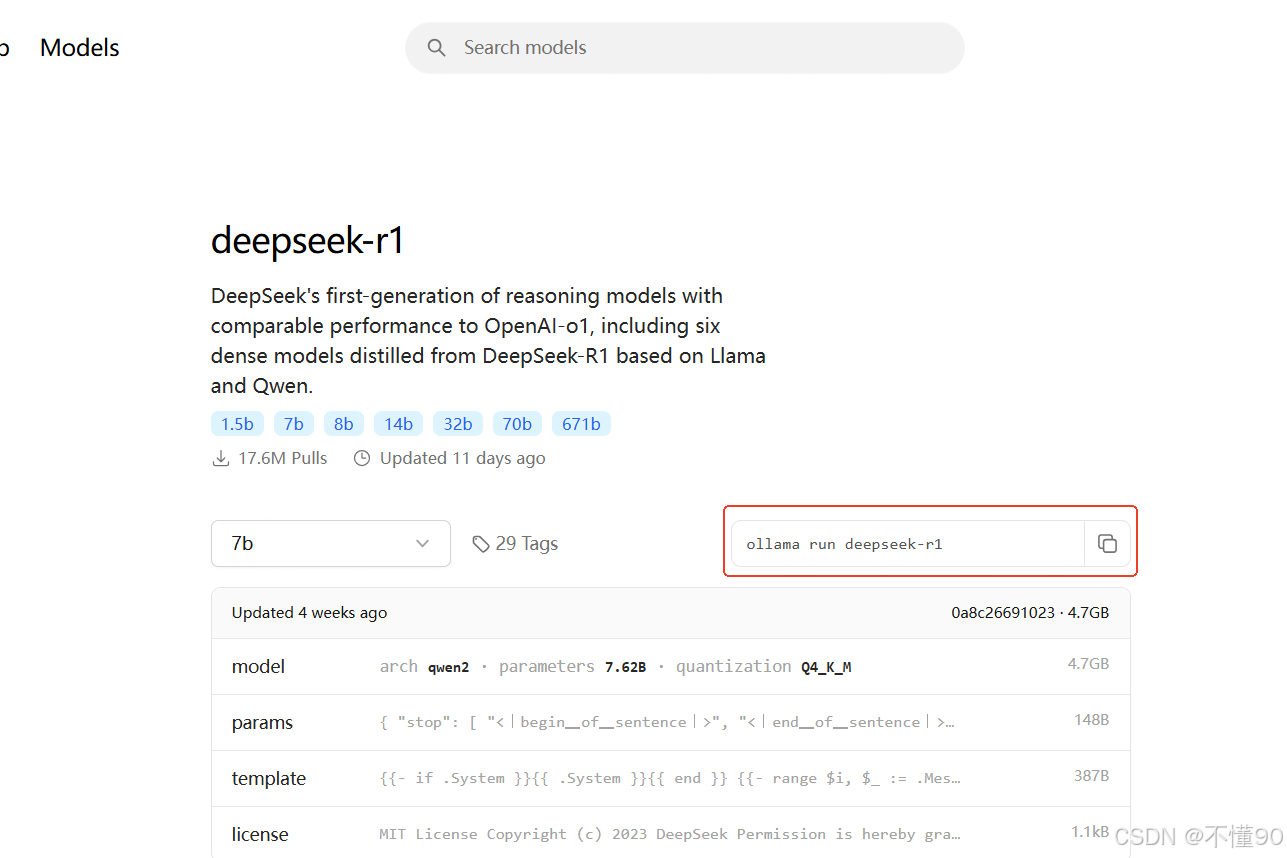Select the 671b model size badge
This screenshot has width=1287, height=858.
pyautogui.click(x=581, y=423)
